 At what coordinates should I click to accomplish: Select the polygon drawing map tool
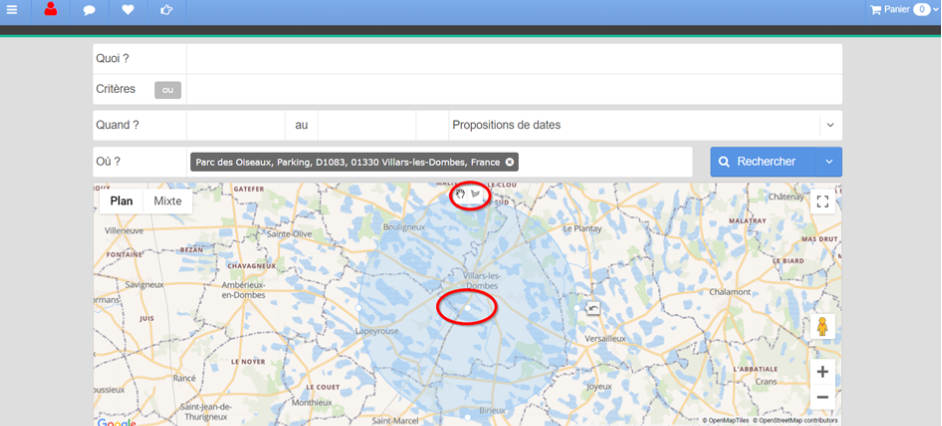click(x=476, y=194)
